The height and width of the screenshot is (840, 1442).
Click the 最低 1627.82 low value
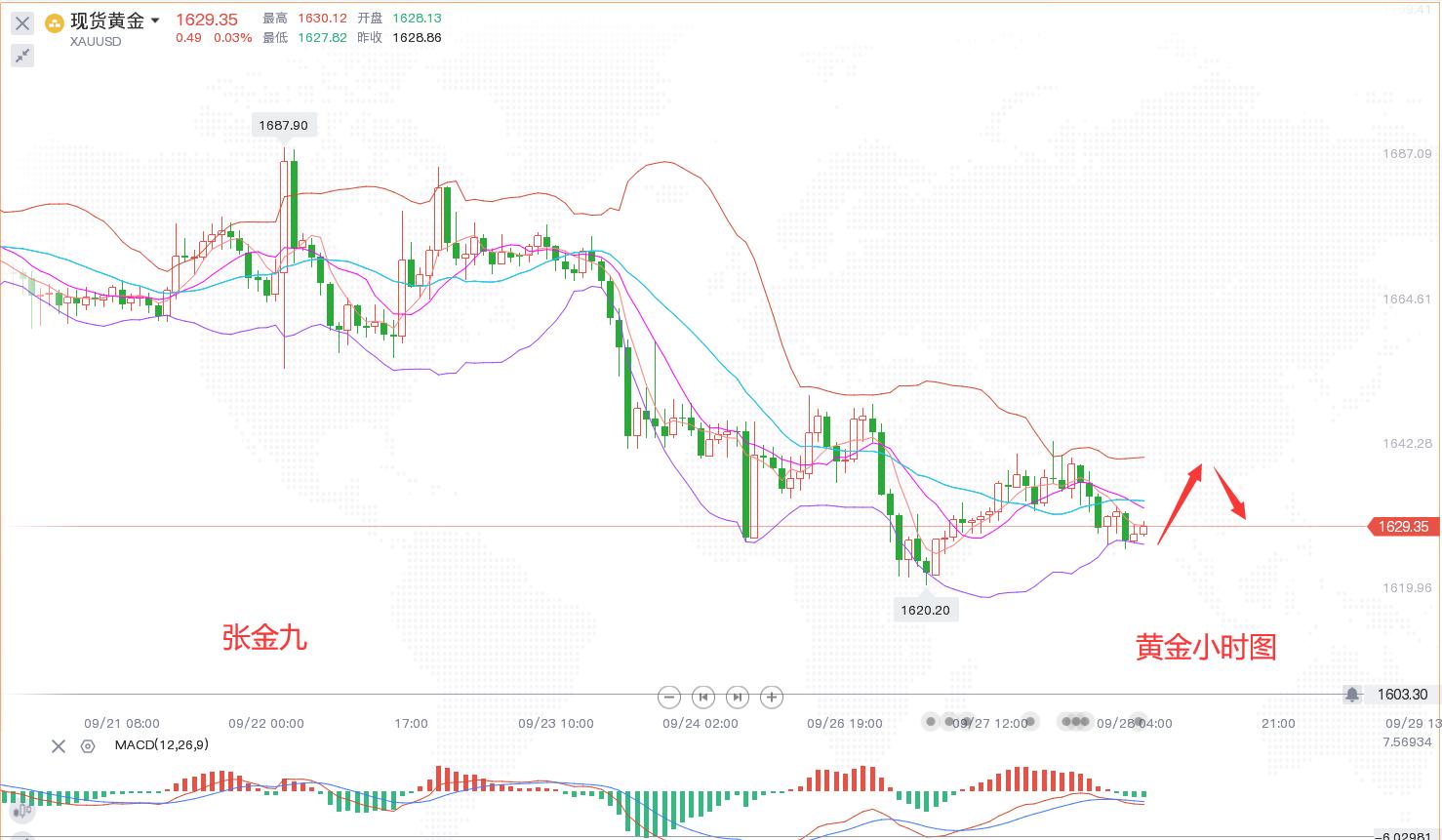coord(323,38)
